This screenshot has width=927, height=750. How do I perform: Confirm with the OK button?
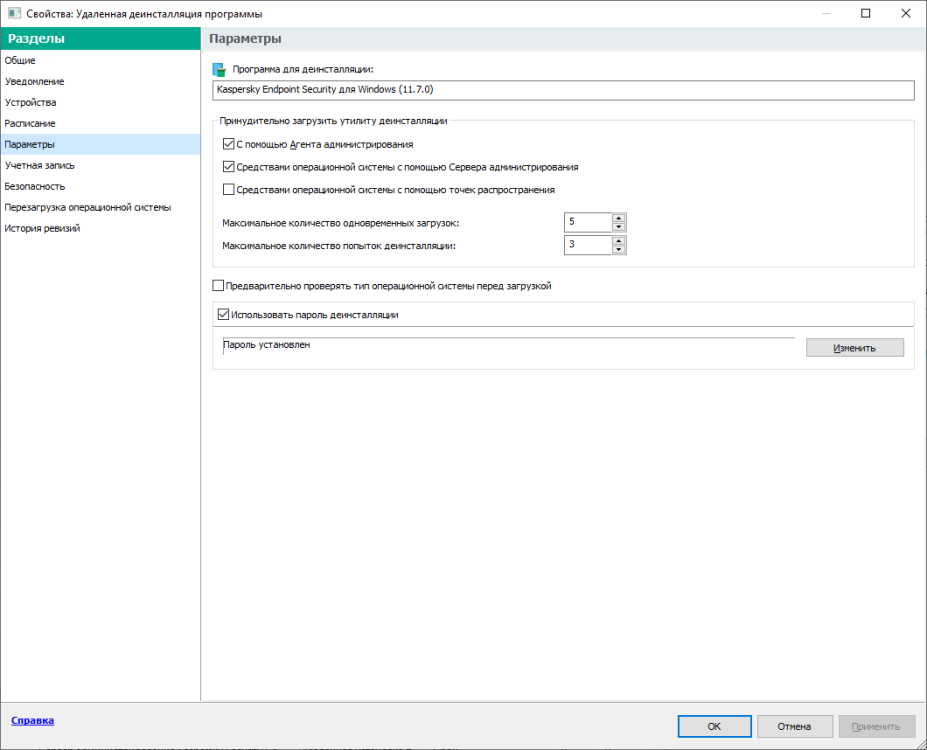[x=714, y=726]
